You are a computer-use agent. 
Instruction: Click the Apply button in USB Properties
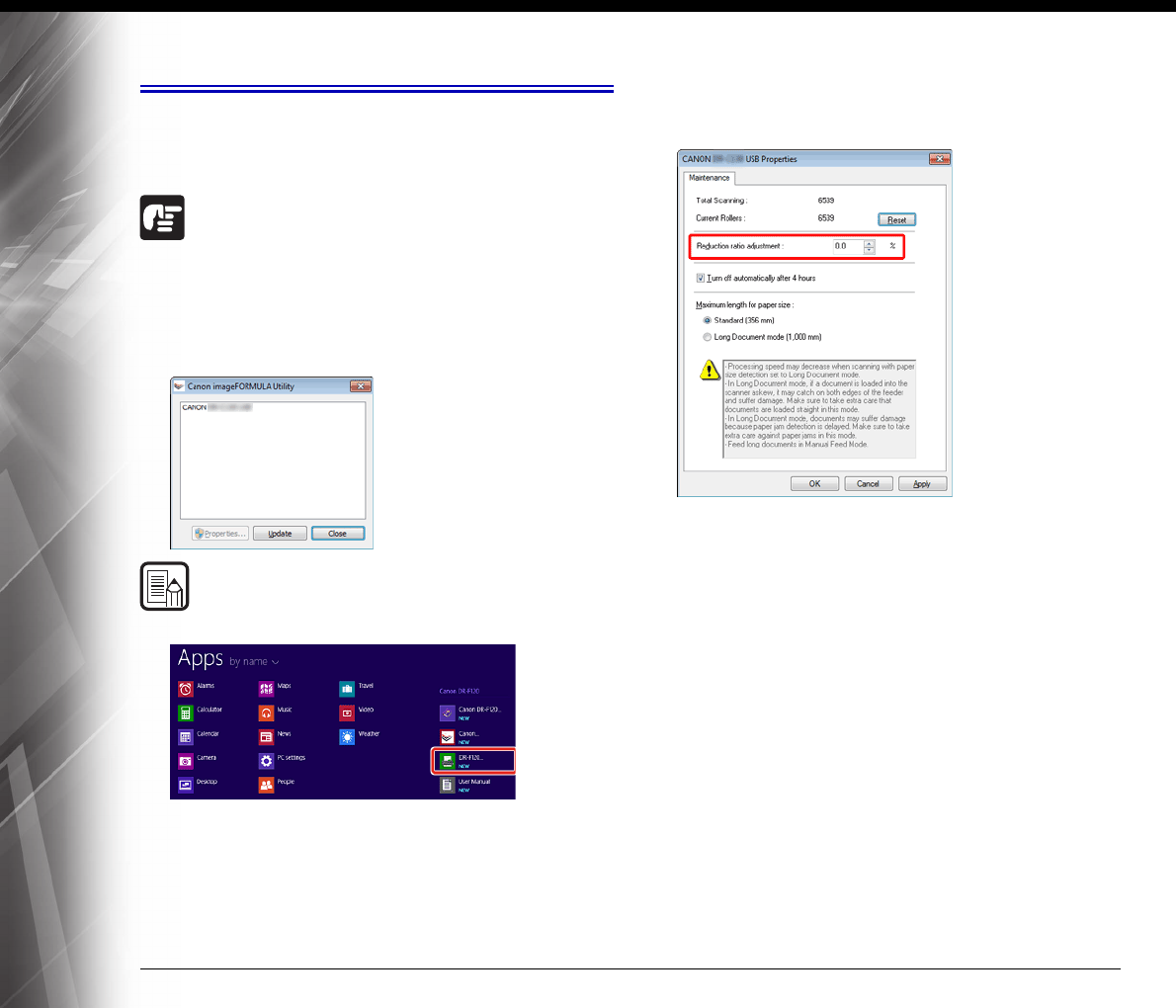pyautogui.click(x=921, y=484)
